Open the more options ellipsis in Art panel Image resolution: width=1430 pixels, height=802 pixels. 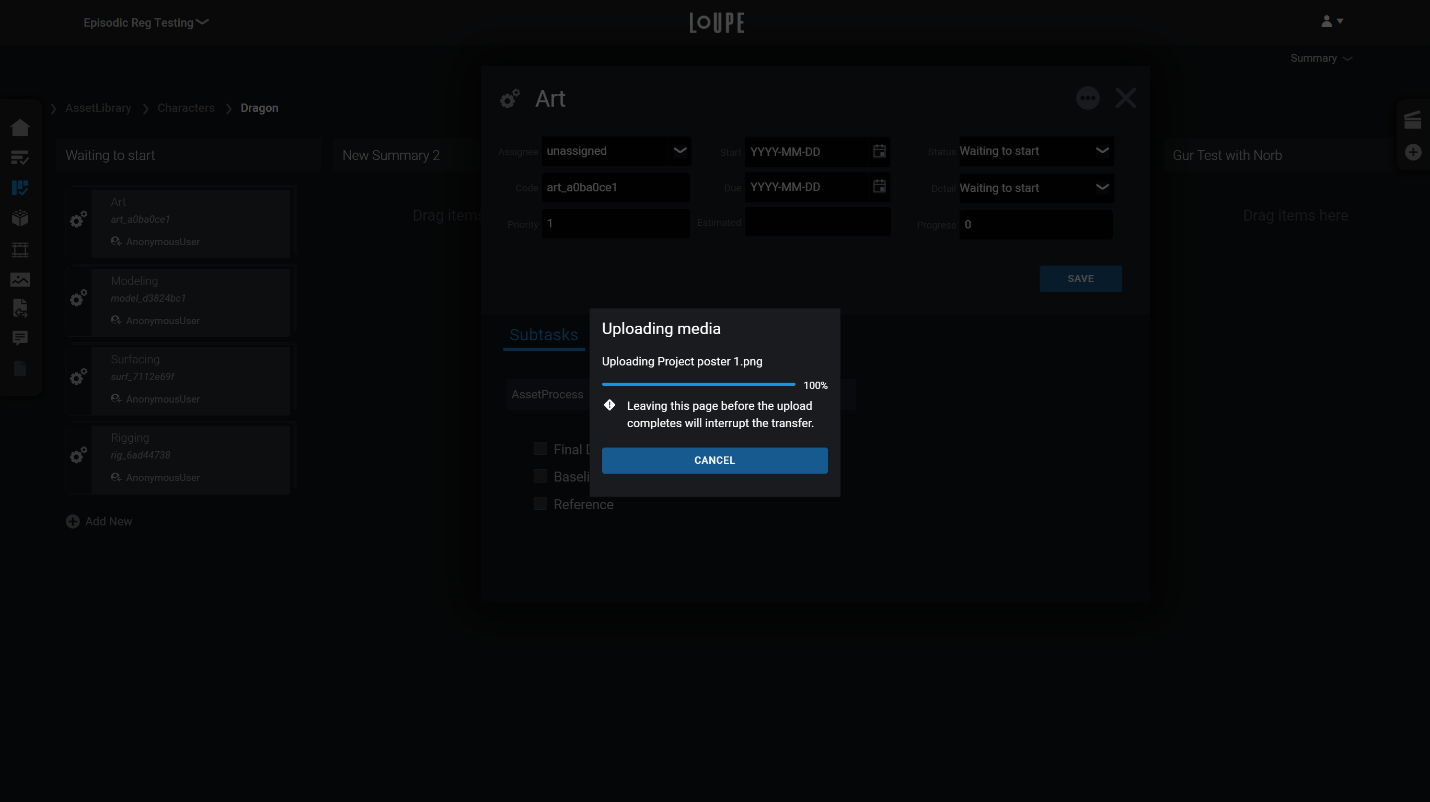pyautogui.click(x=1088, y=98)
